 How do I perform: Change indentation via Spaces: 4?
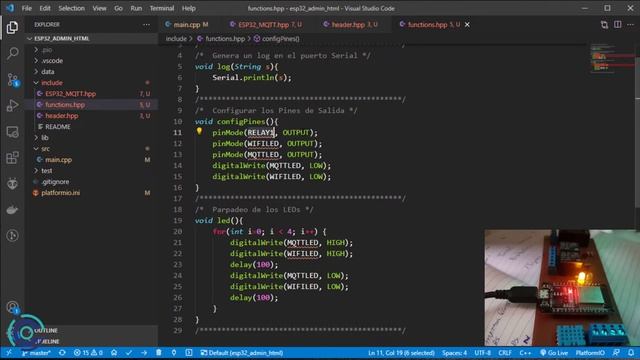click(454, 353)
